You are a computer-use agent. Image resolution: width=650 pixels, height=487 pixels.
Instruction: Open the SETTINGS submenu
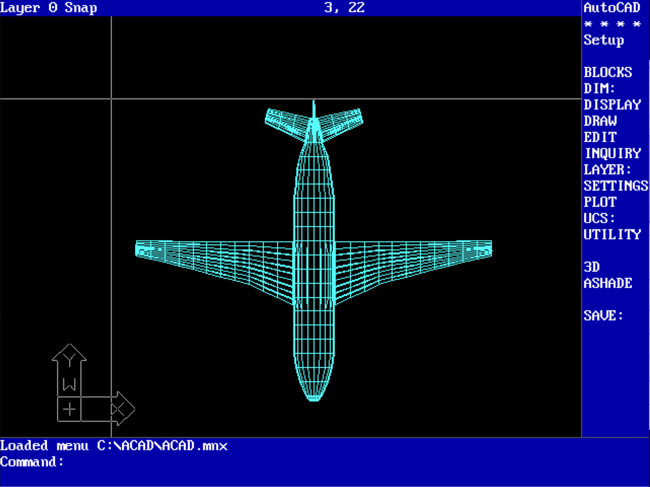point(616,185)
